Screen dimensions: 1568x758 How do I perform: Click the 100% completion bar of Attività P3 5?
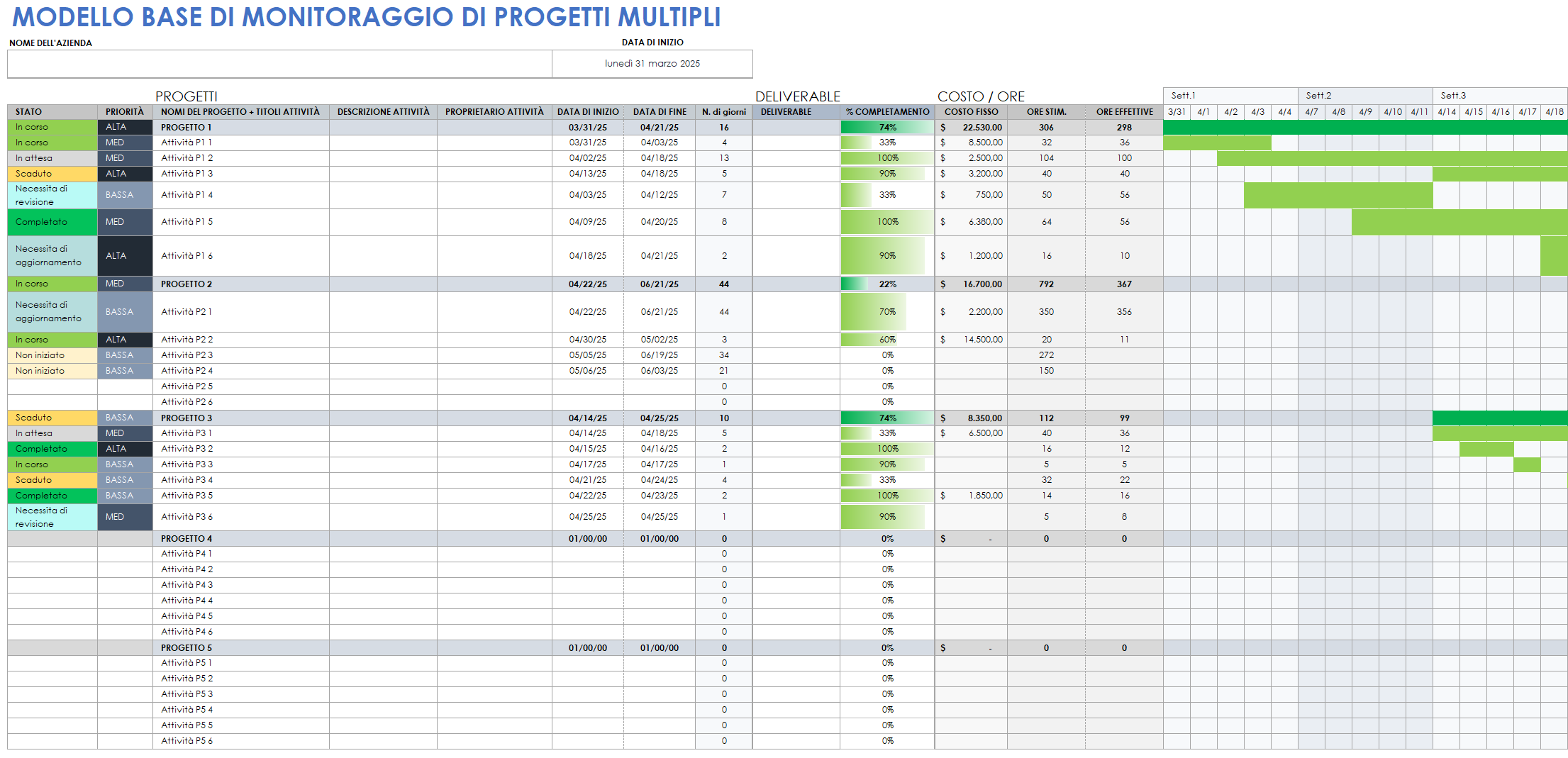coord(887,496)
